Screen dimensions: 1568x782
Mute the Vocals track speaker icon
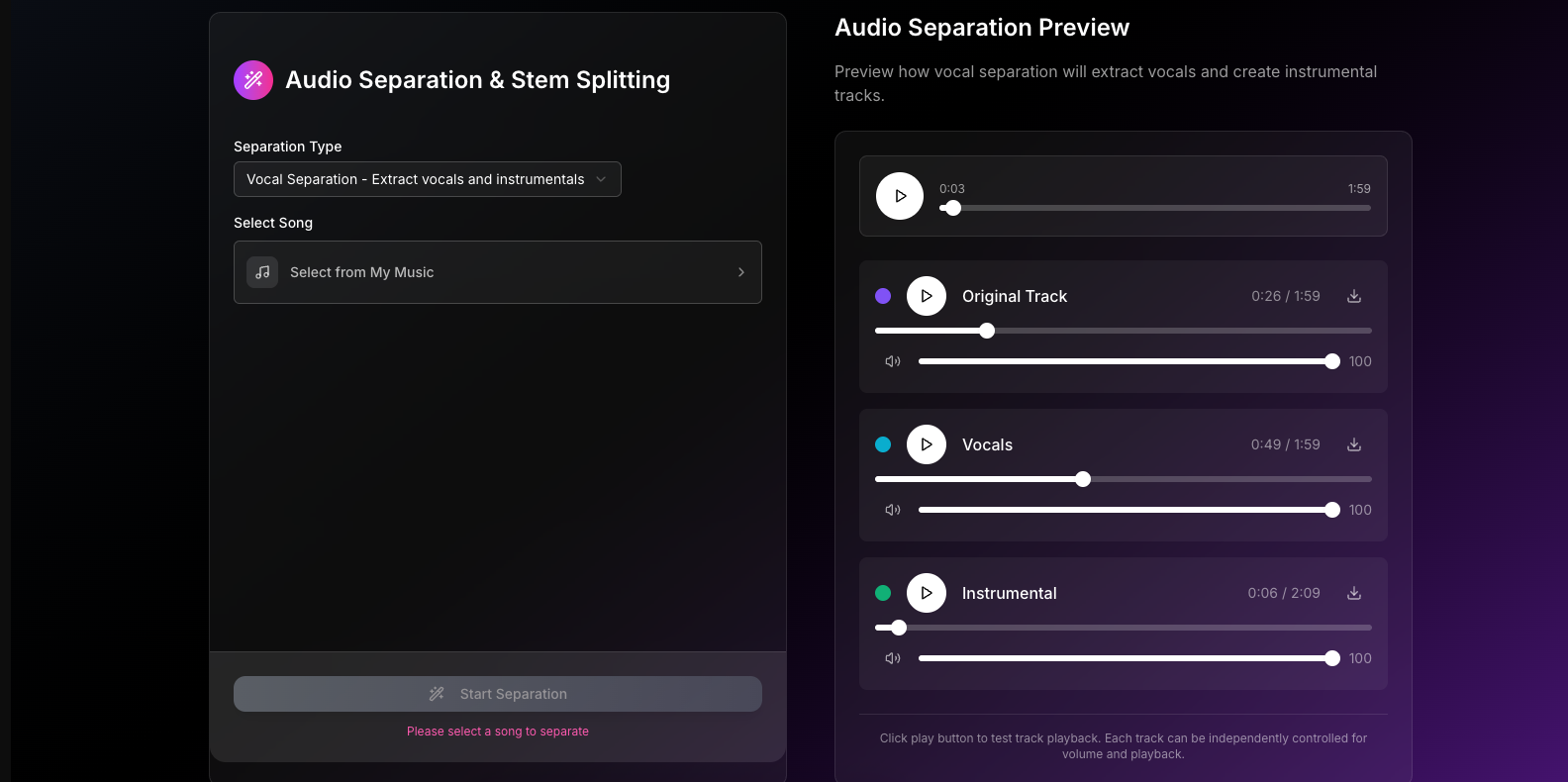[x=892, y=510]
